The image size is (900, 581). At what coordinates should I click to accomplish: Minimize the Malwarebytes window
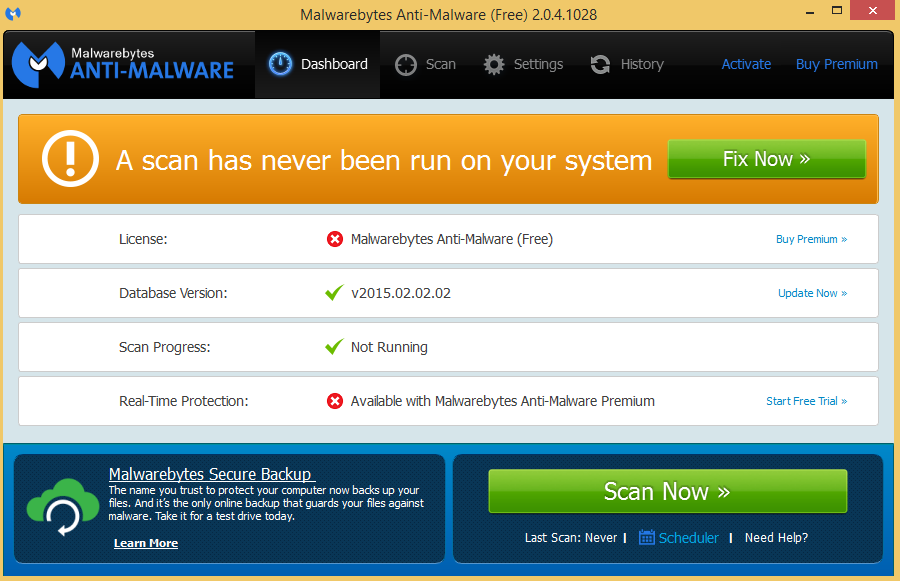coord(810,11)
